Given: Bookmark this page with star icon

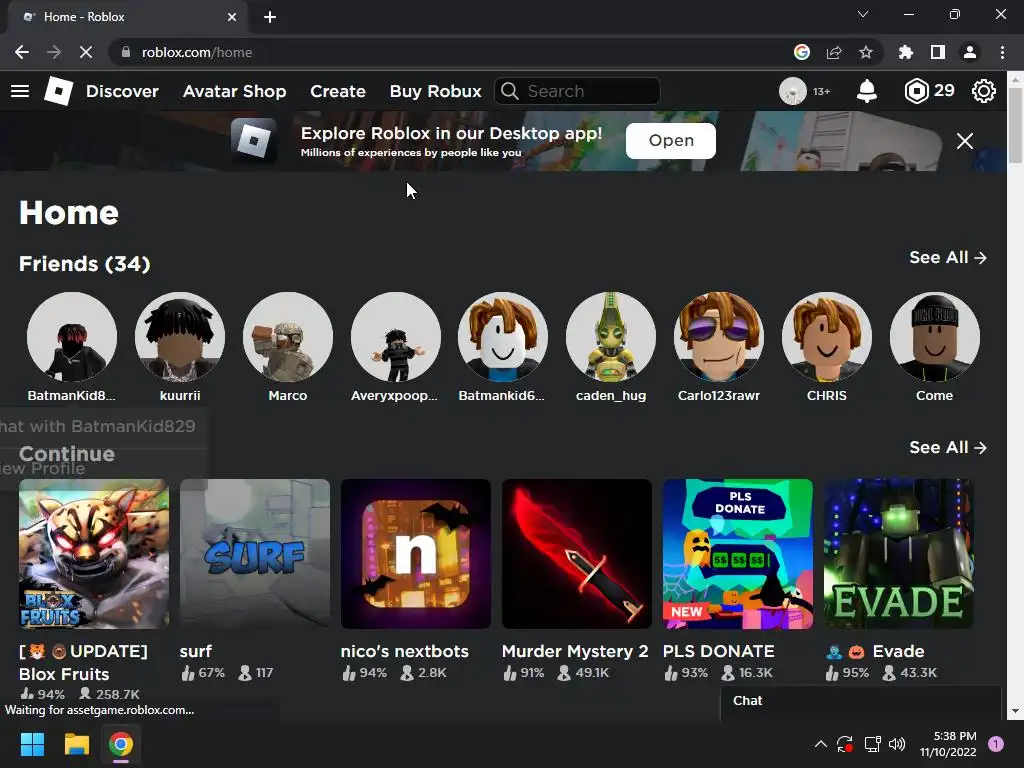Looking at the screenshot, I should (x=865, y=52).
